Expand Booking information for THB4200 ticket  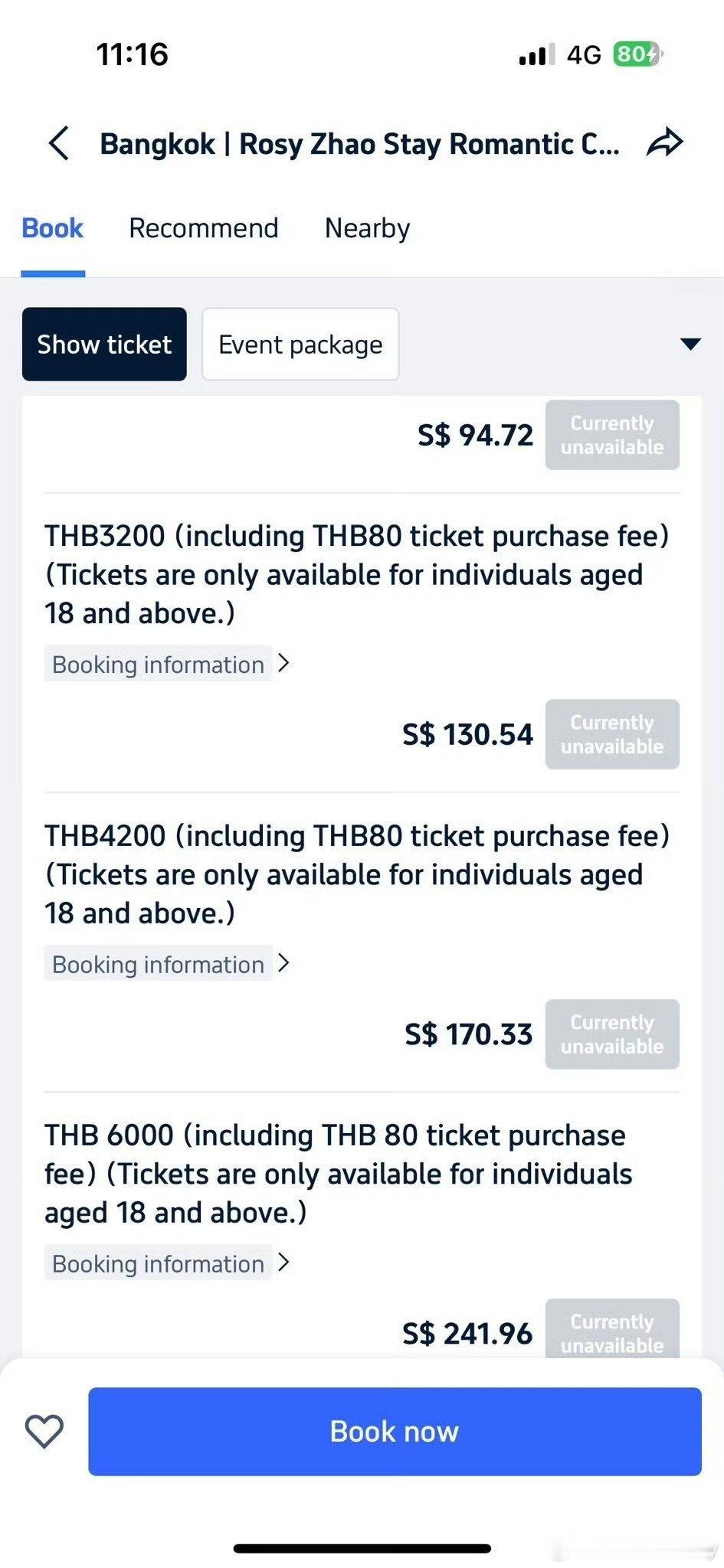point(167,964)
